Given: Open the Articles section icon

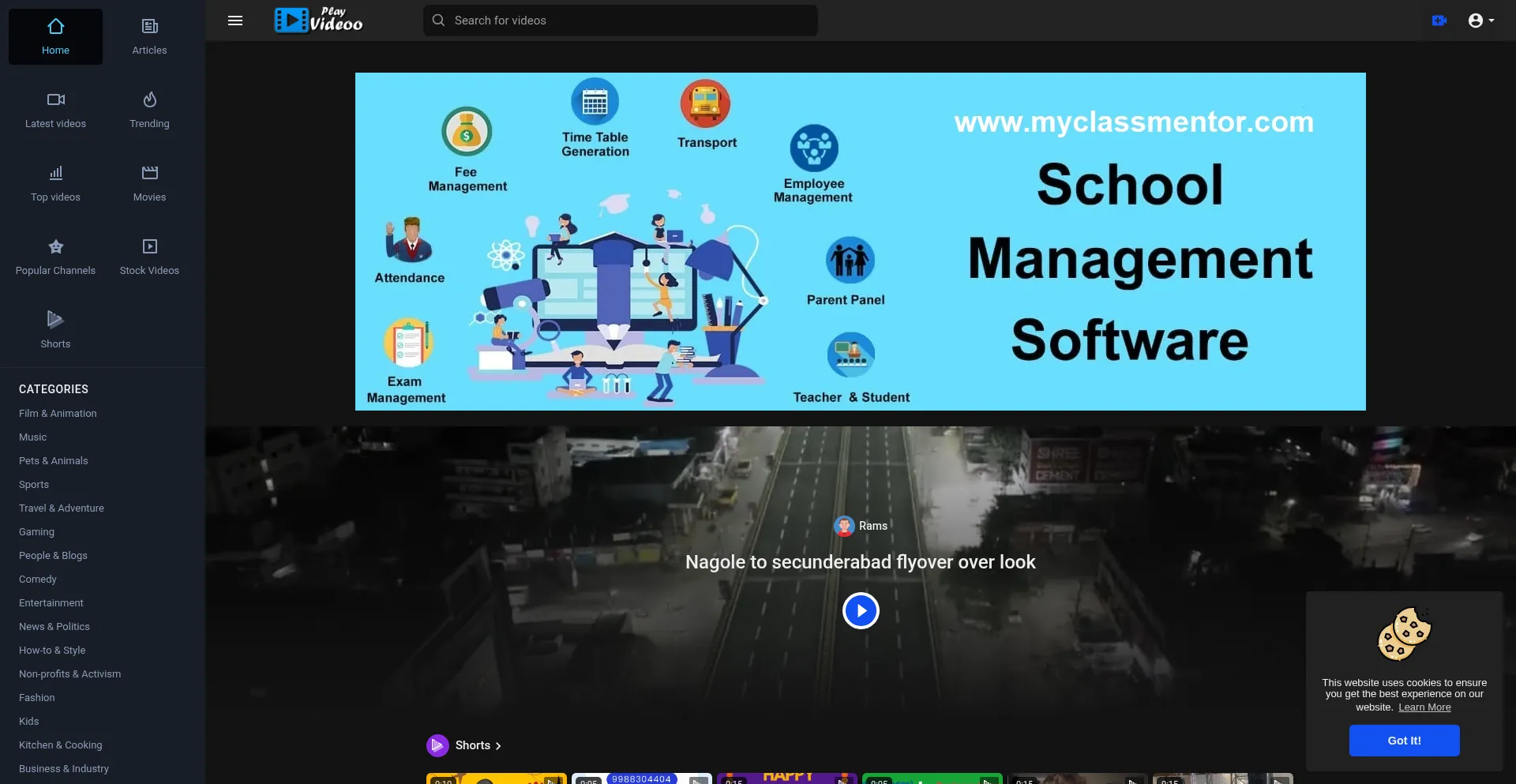Looking at the screenshot, I should click(x=149, y=27).
